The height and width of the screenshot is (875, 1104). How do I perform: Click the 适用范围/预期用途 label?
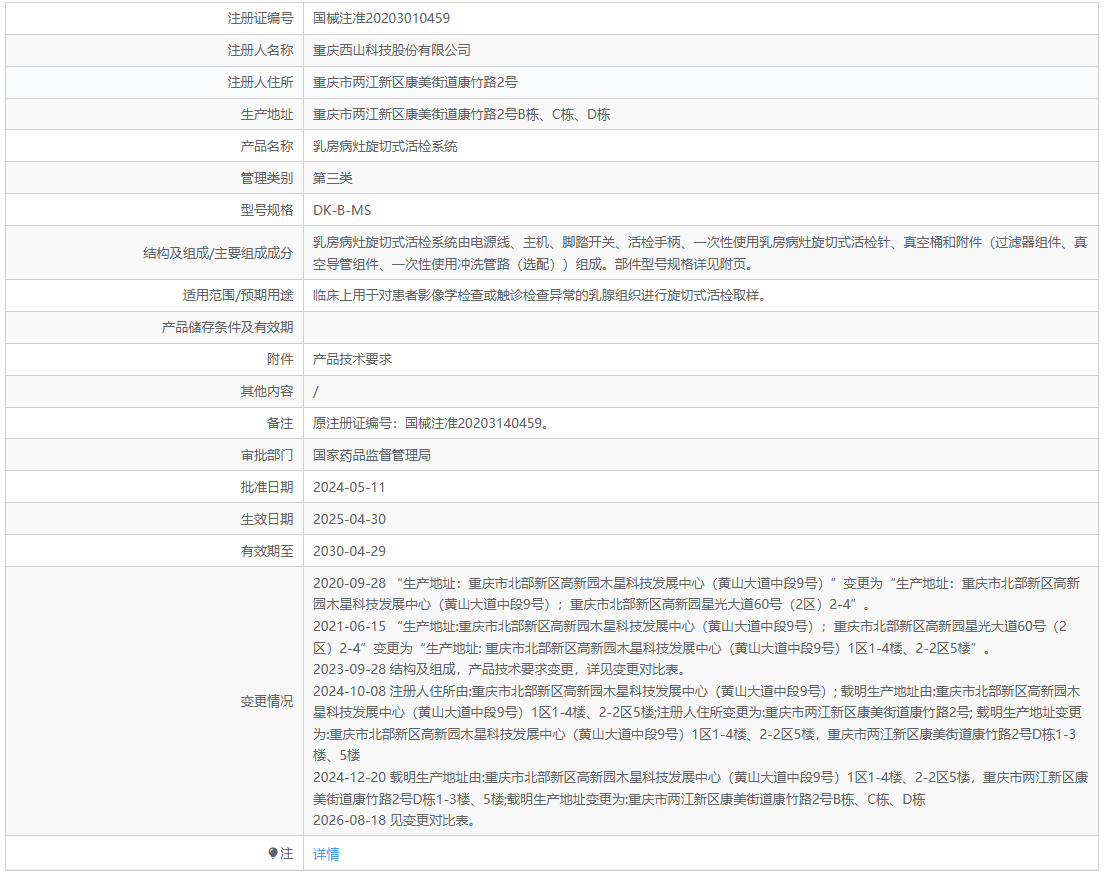pyautogui.click(x=238, y=296)
